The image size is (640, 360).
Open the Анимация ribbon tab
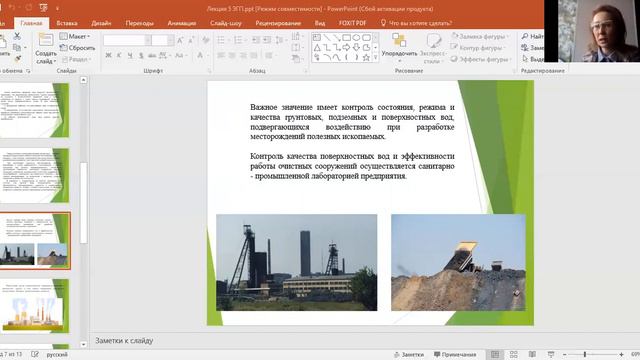(x=182, y=23)
